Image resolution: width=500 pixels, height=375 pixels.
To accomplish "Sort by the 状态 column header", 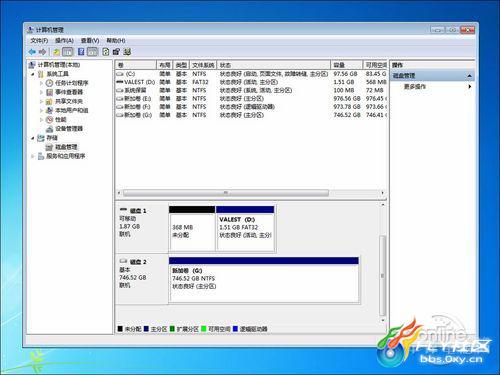I will pyautogui.click(x=274, y=65).
